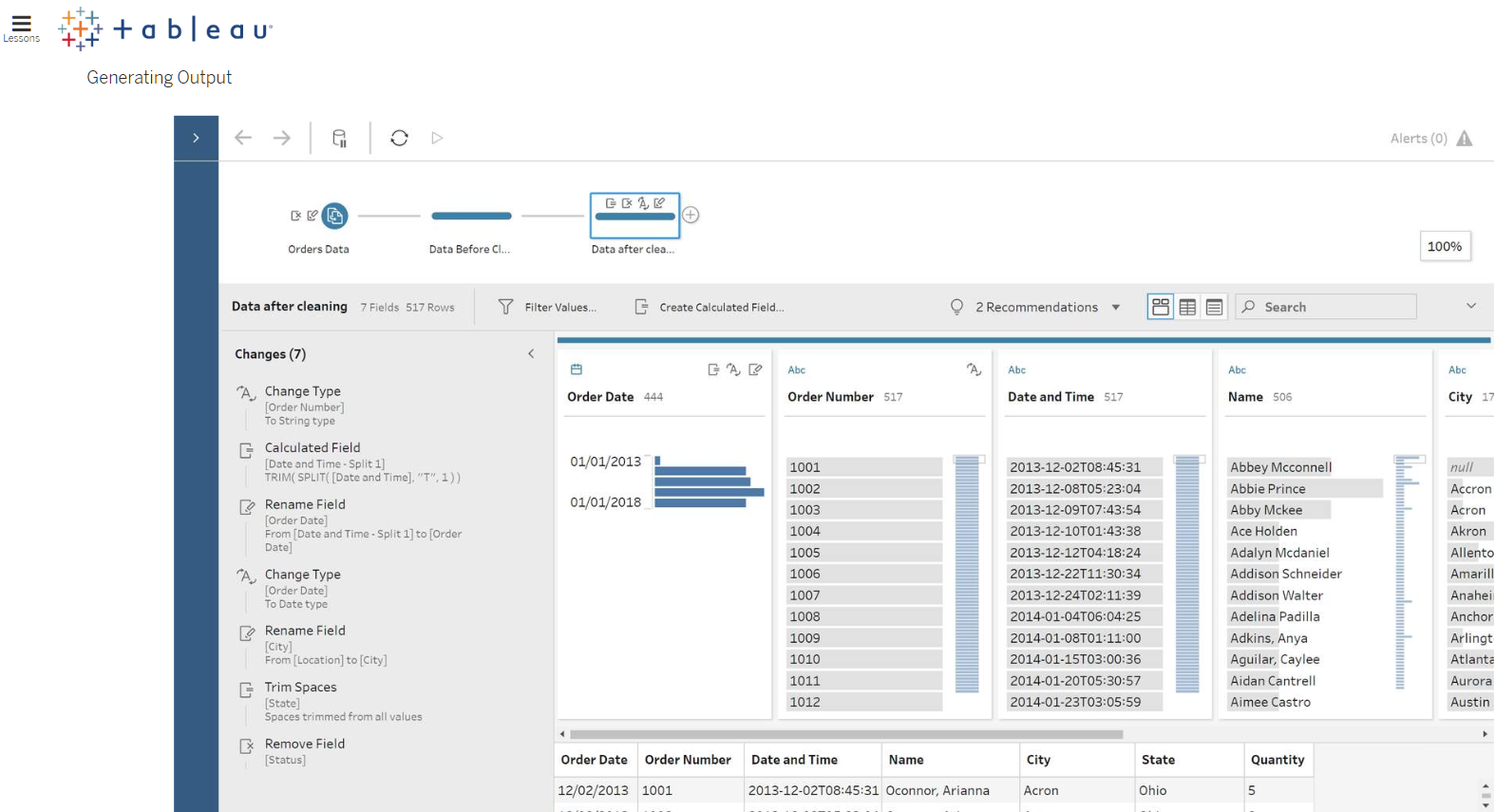This screenshot has height=812, width=1496.
Task: Select value 1012 in Order Number
Action: point(864,702)
